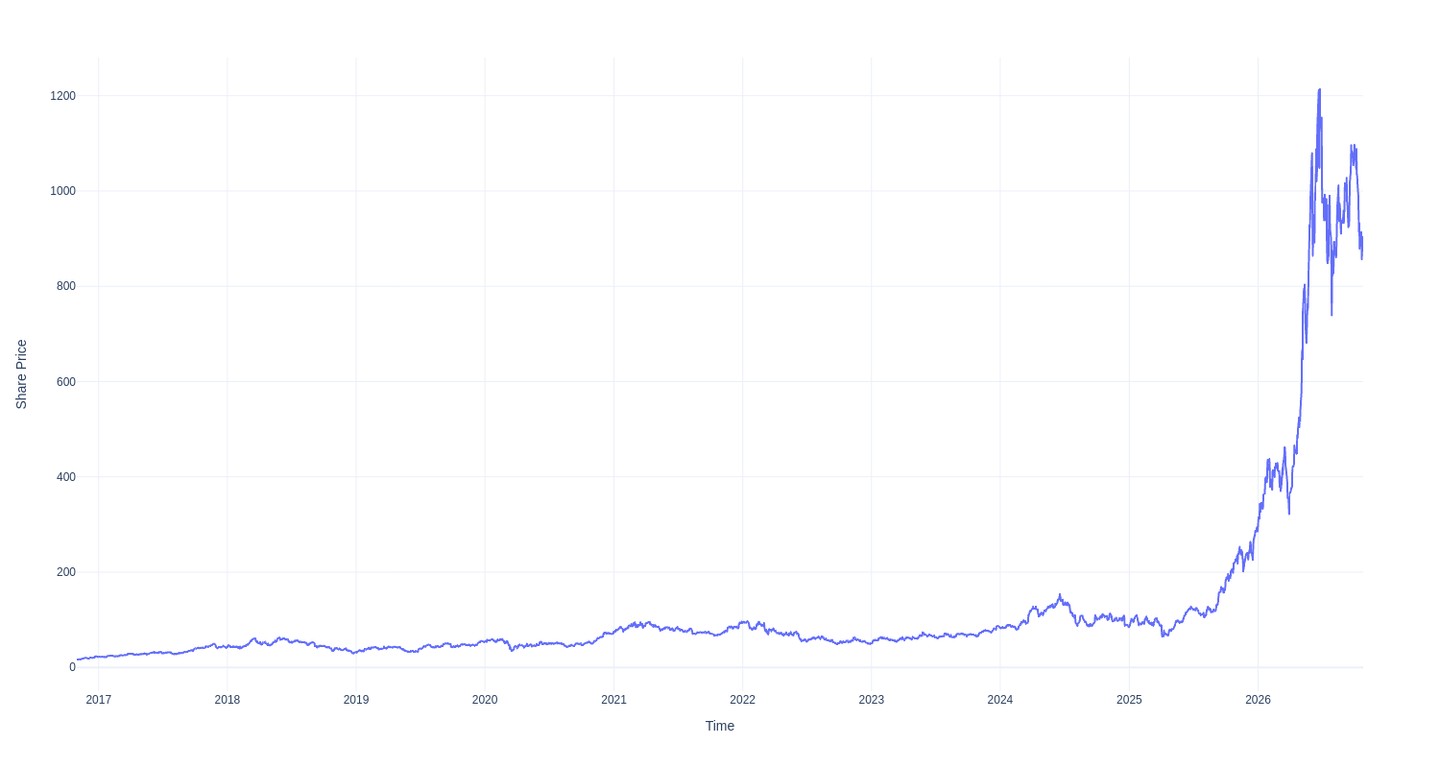Select the 2026 year tick label

point(1258,700)
